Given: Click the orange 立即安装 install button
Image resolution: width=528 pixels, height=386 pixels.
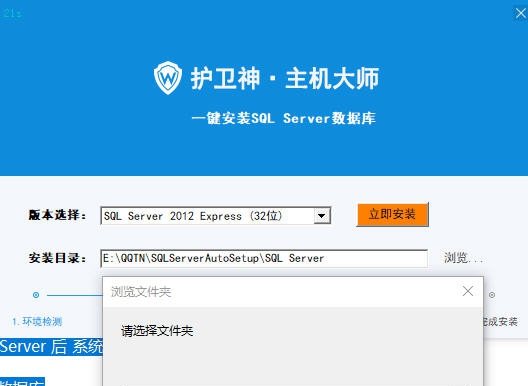Looking at the screenshot, I should (x=393, y=215).
